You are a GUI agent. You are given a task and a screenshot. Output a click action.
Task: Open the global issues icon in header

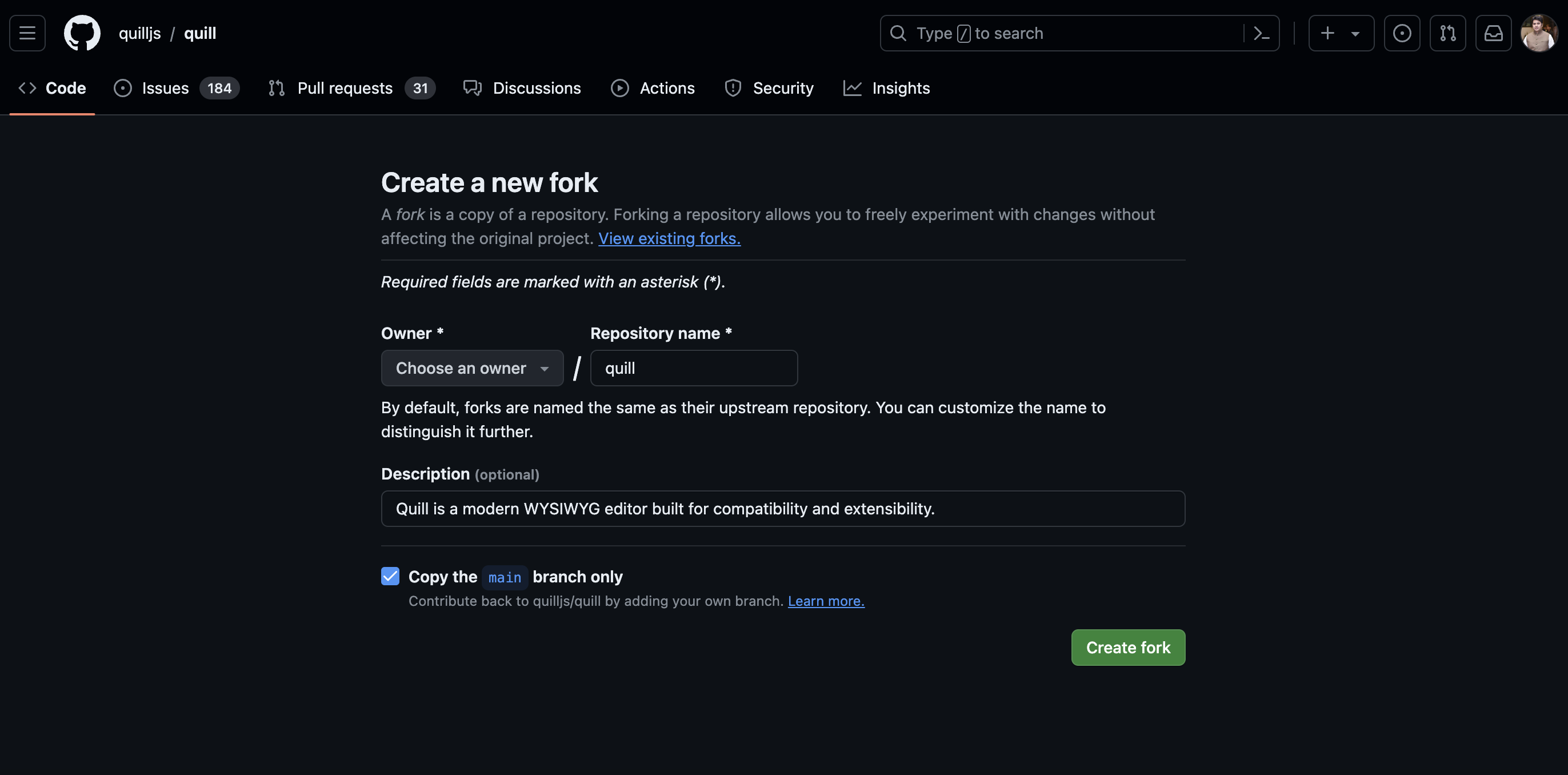pos(1402,34)
